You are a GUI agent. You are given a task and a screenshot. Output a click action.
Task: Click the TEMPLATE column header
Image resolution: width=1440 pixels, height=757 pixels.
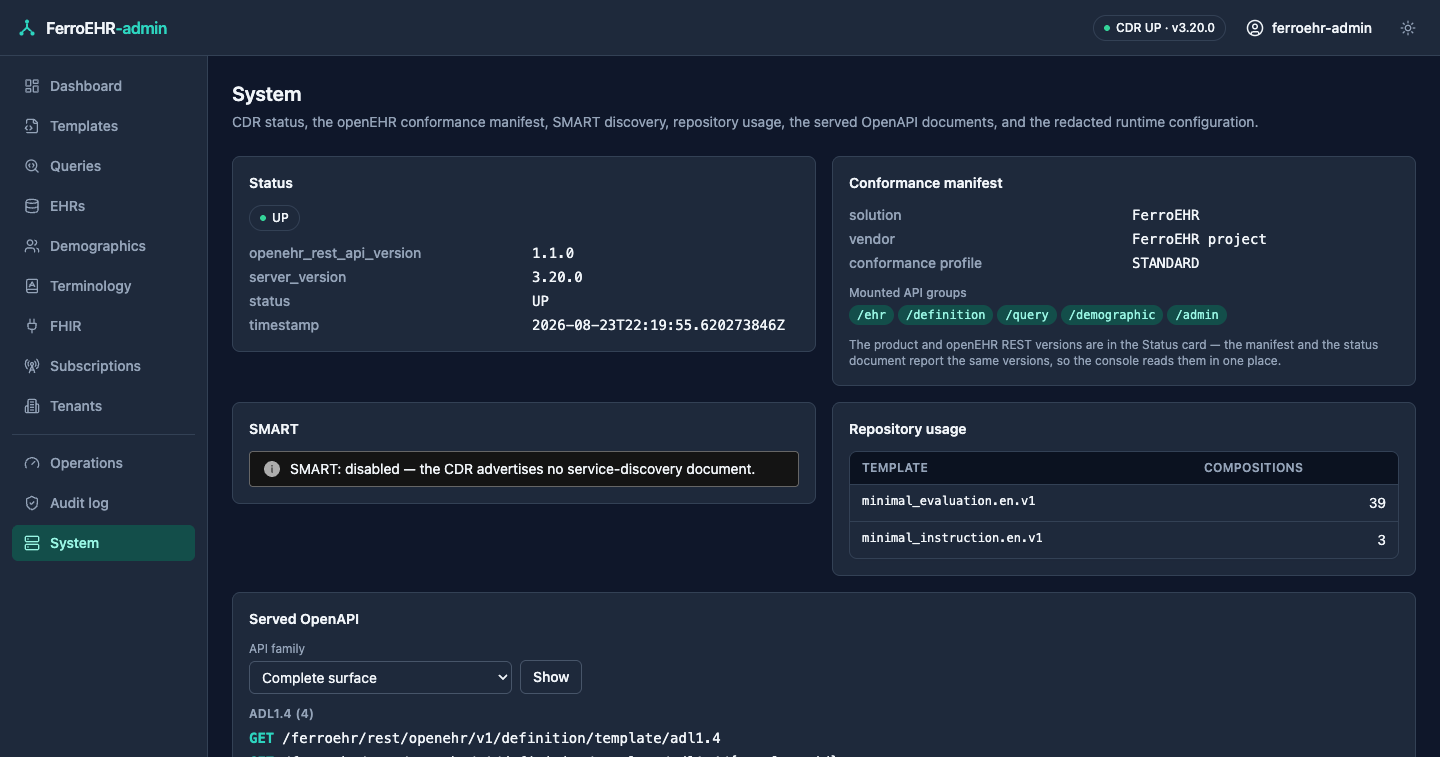895,468
